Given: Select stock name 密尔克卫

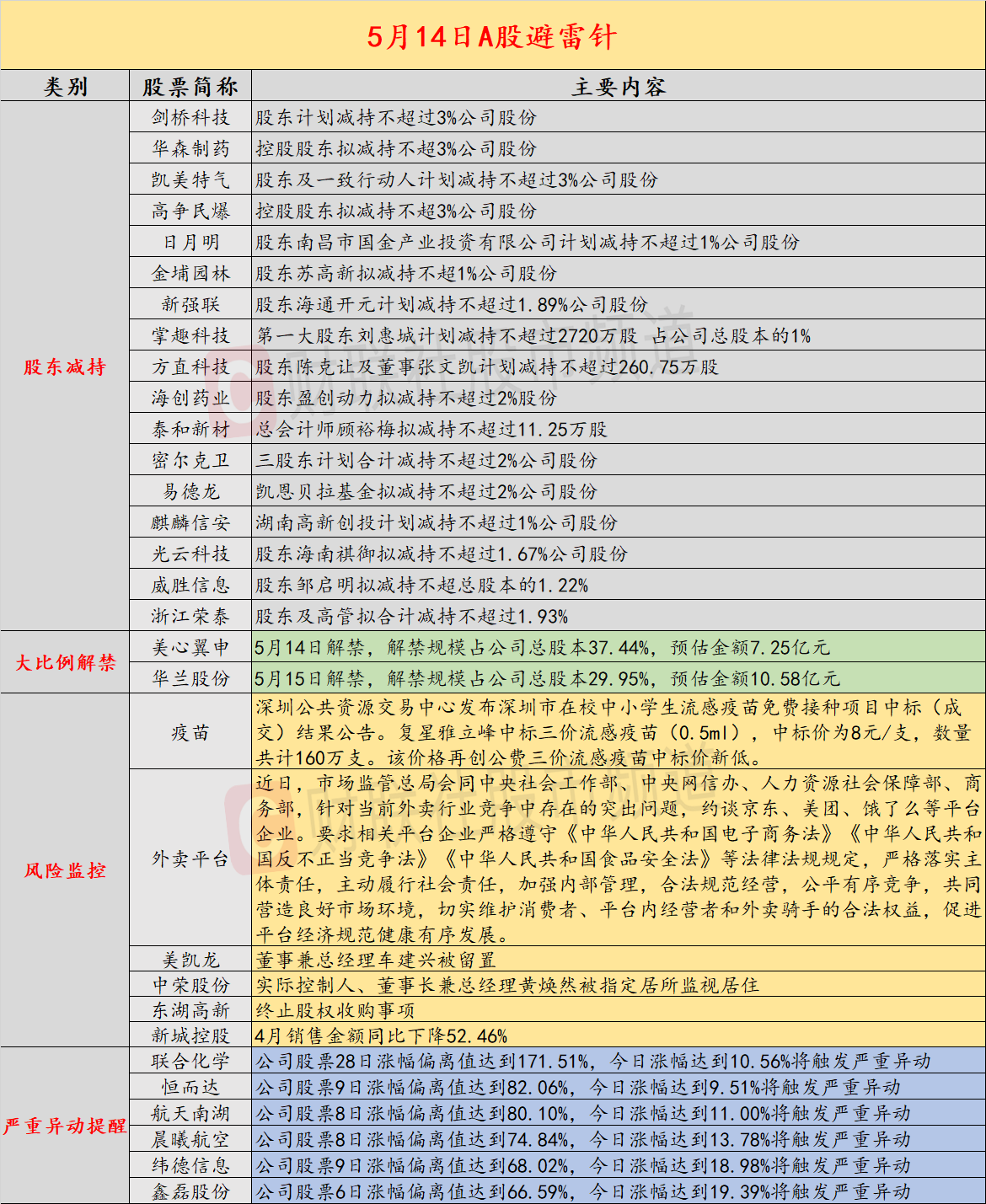Looking at the screenshot, I should [x=190, y=460].
